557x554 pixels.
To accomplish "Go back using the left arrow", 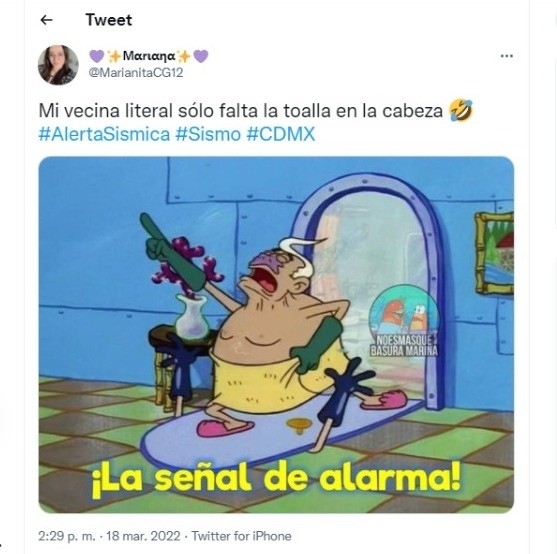I will [x=47, y=20].
